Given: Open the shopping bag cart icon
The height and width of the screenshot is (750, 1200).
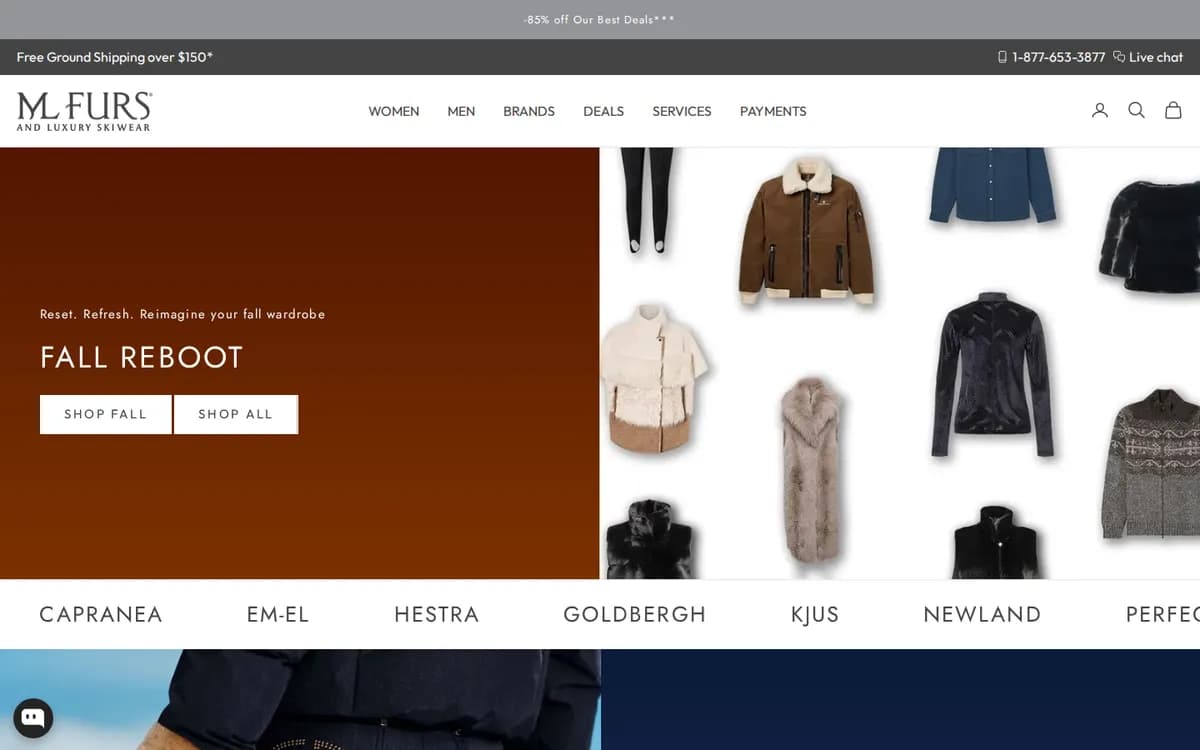Looking at the screenshot, I should tap(1173, 111).
